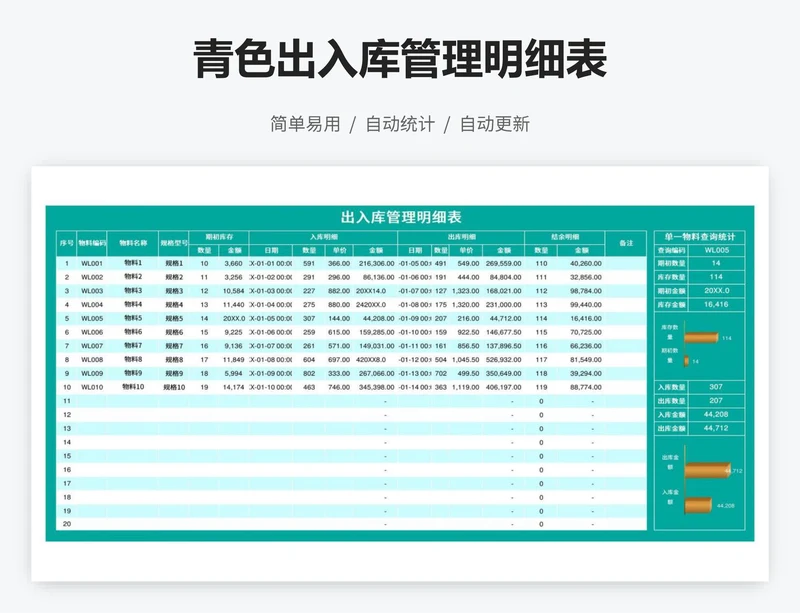Select cell WL001 in material code column
The height and width of the screenshot is (613, 800).
click(x=92, y=264)
